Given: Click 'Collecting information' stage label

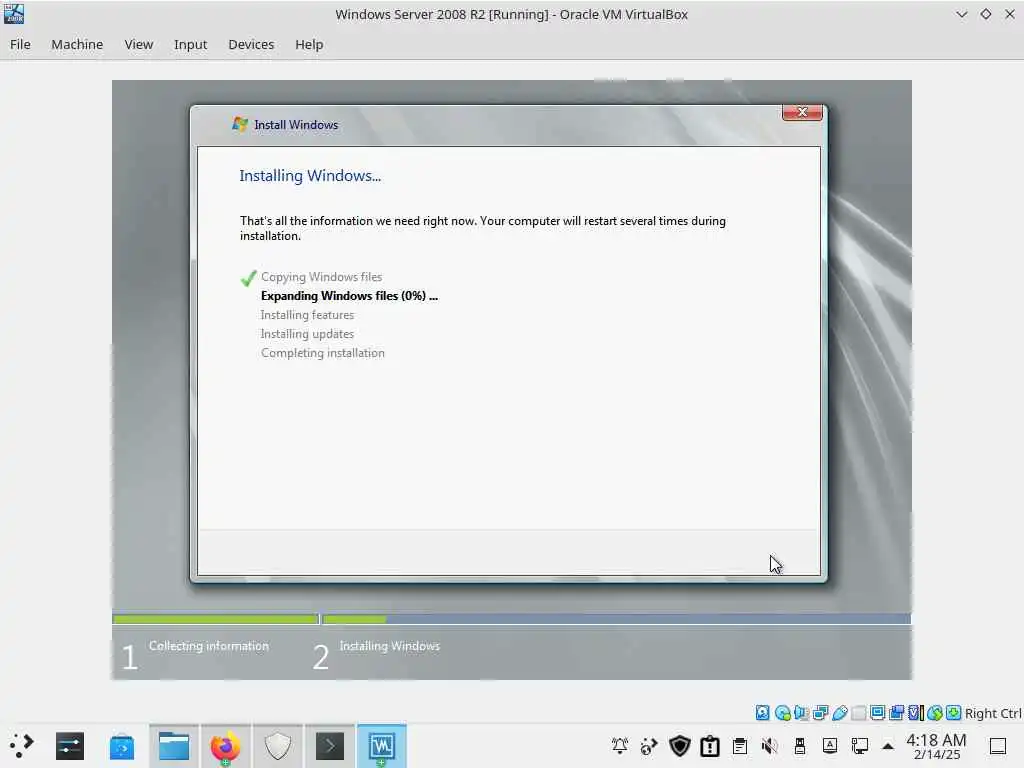Looking at the screenshot, I should [208, 646].
